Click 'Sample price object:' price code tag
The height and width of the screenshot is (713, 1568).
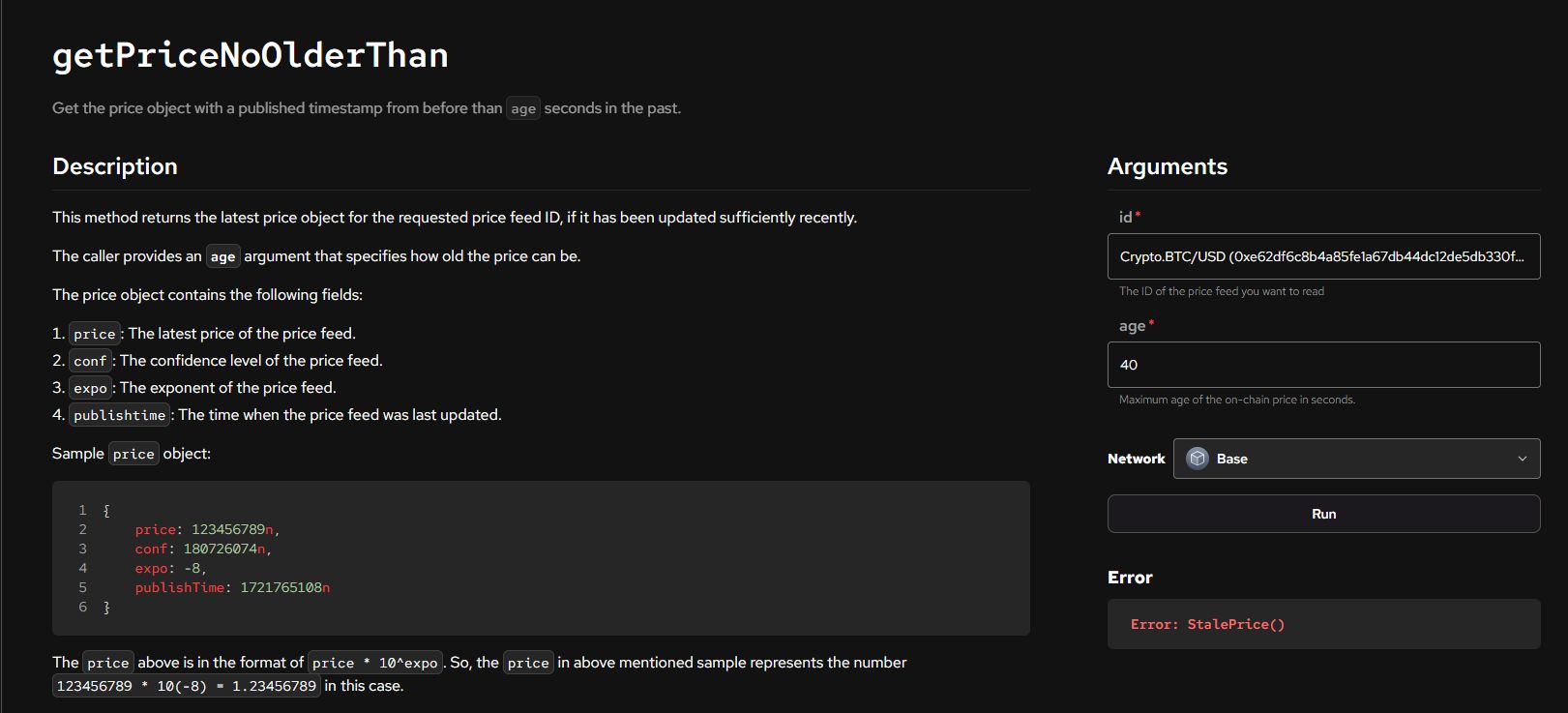coord(133,454)
